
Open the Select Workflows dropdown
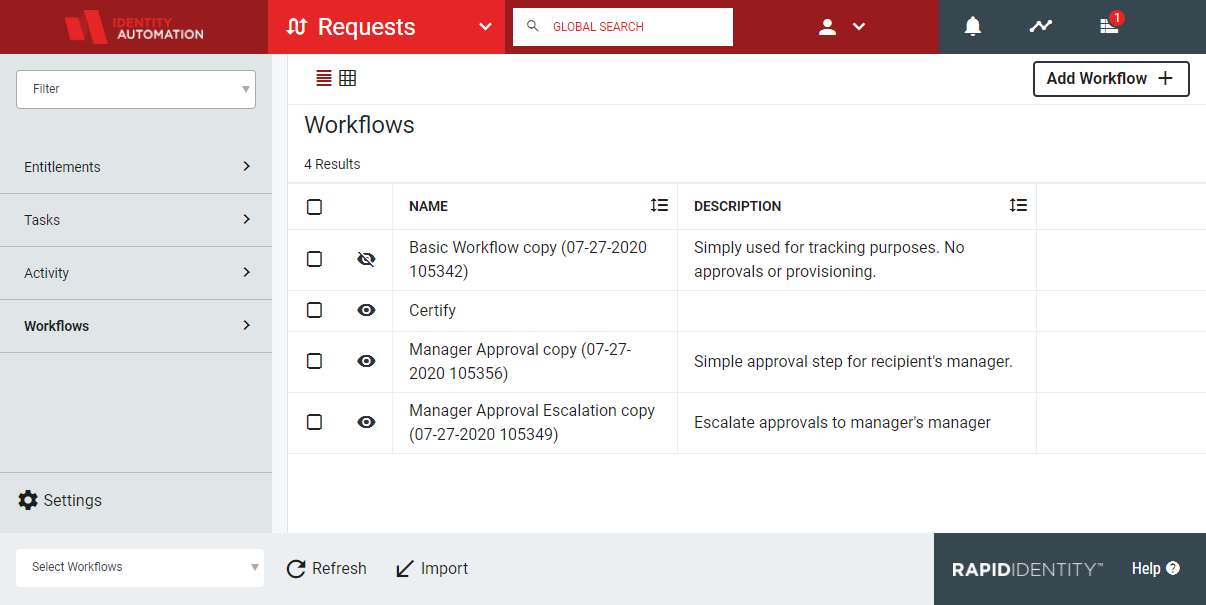[140, 567]
